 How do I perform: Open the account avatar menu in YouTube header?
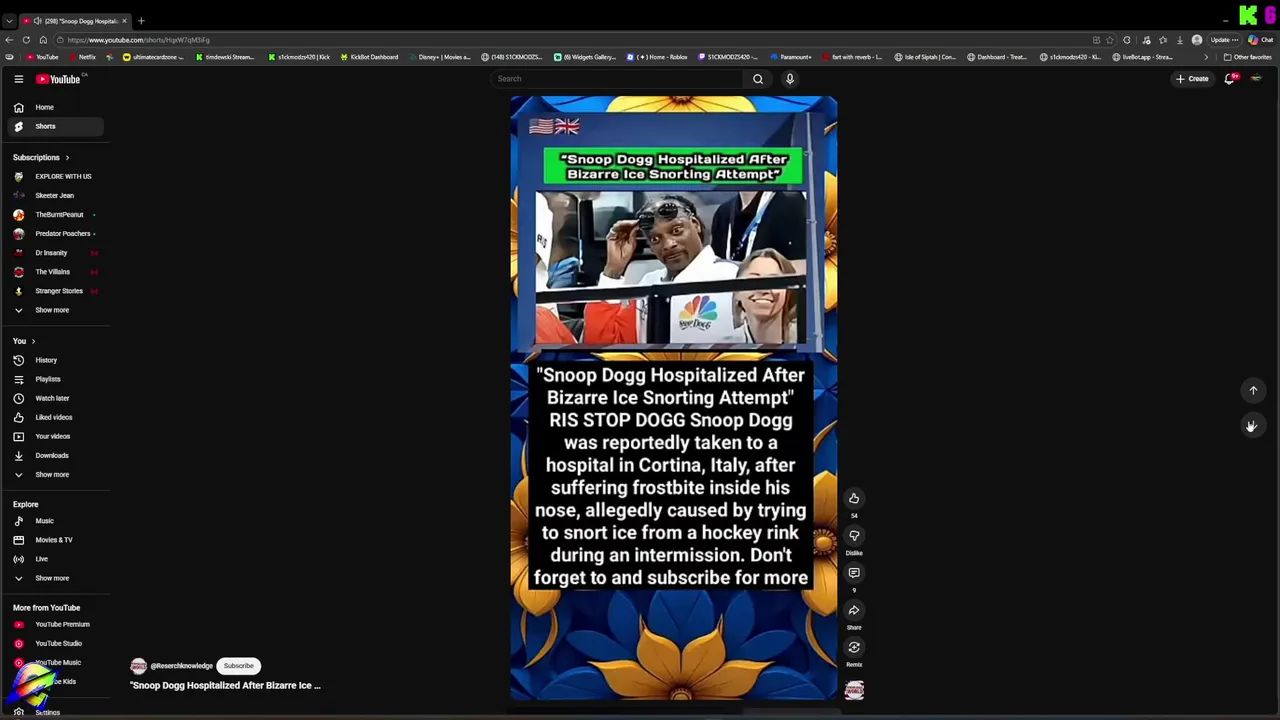click(x=1256, y=79)
